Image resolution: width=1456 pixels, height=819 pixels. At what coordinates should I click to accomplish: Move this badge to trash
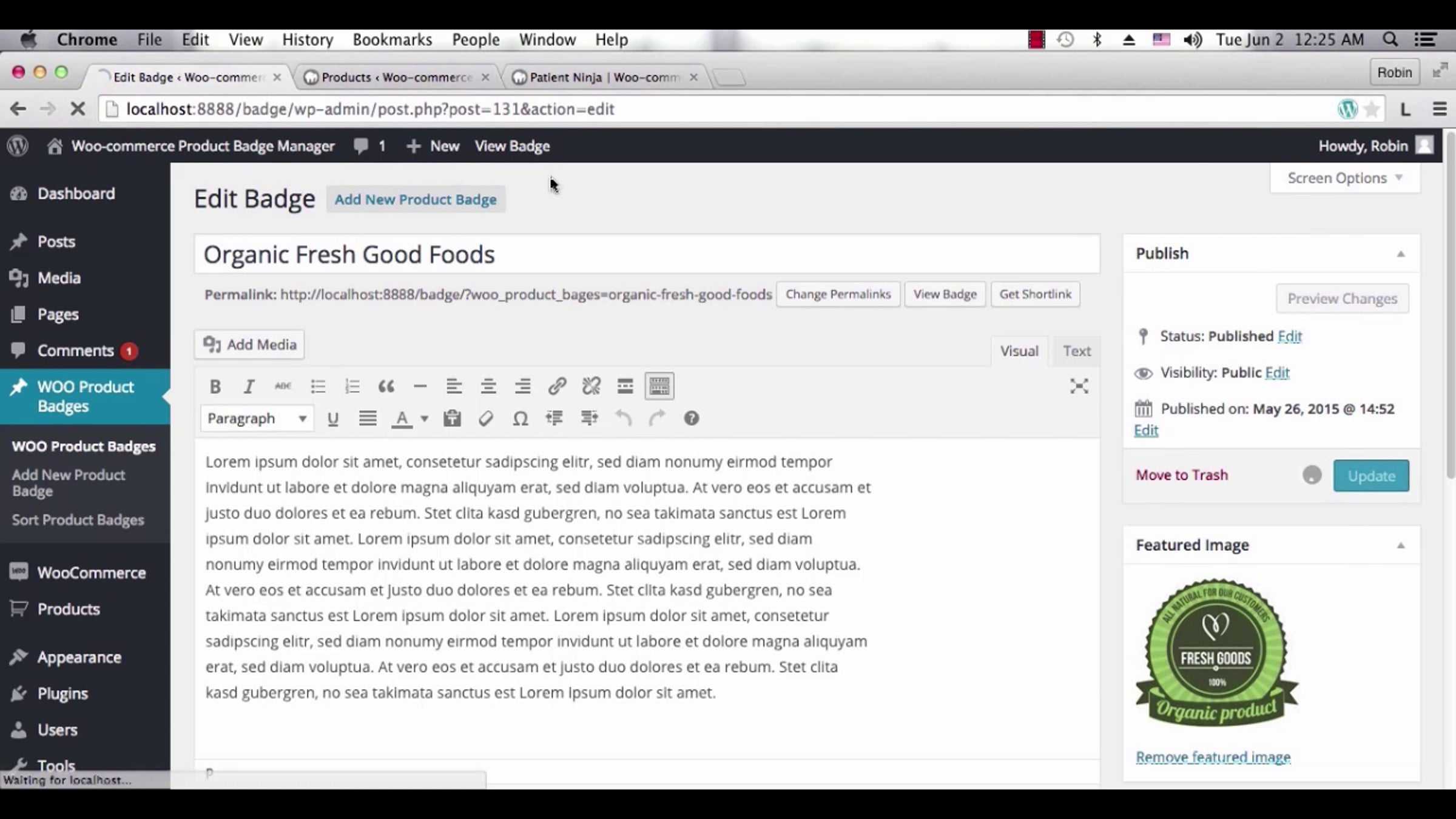pos(1182,475)
